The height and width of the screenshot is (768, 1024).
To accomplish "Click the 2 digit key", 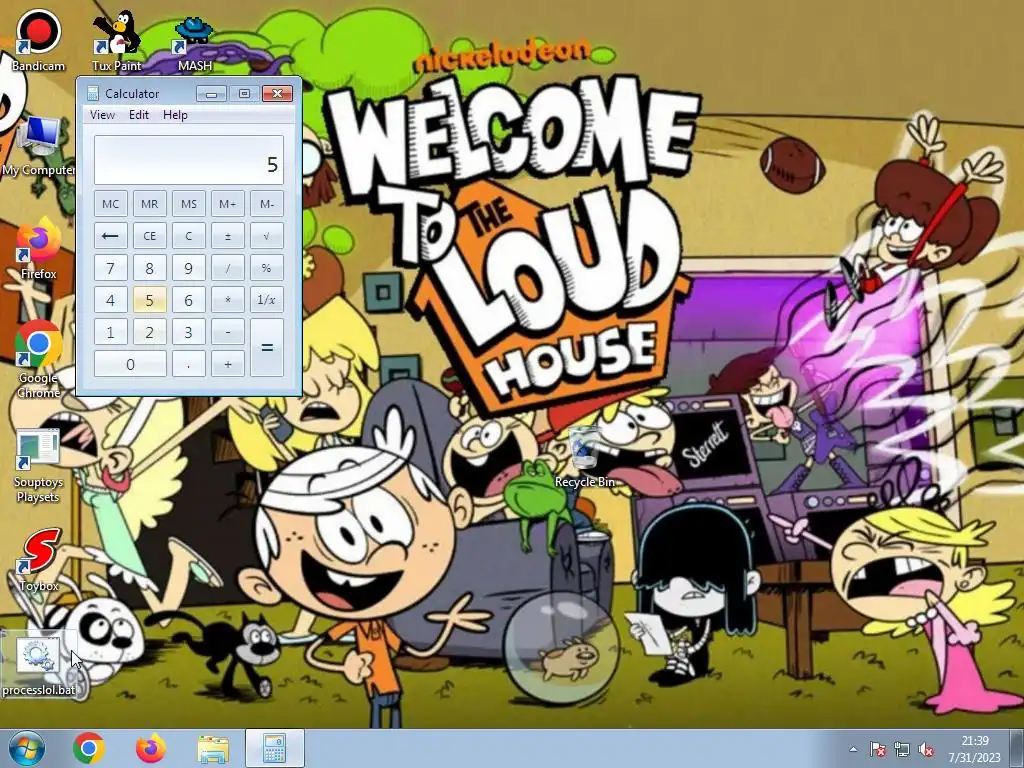I will point(150,332).
